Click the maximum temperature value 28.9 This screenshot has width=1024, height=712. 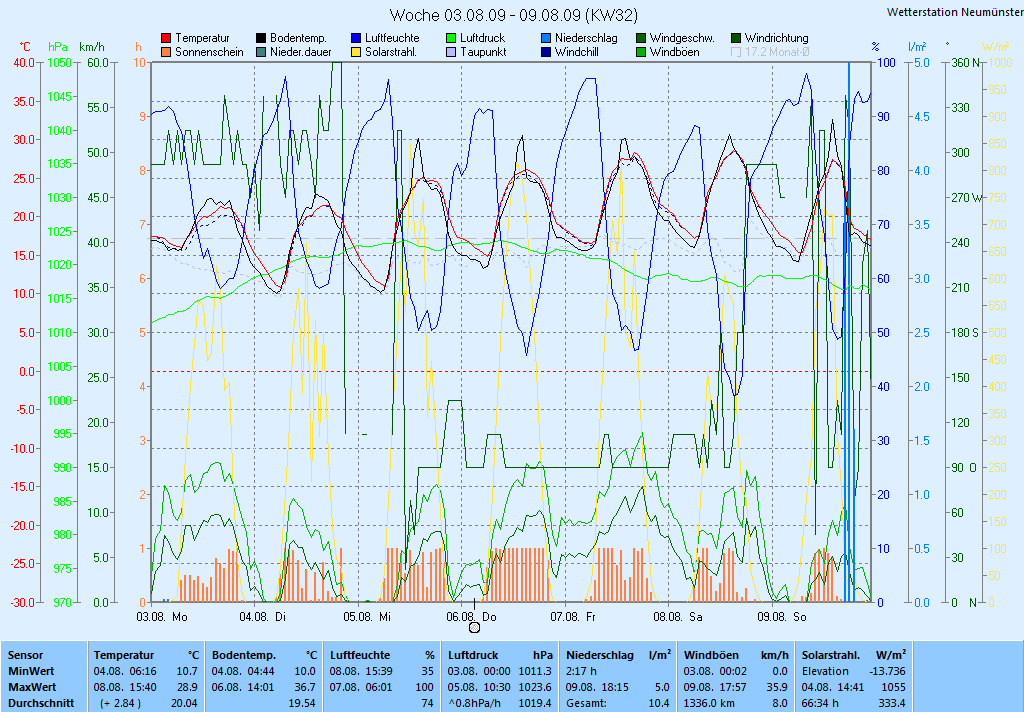coord(187,688)
